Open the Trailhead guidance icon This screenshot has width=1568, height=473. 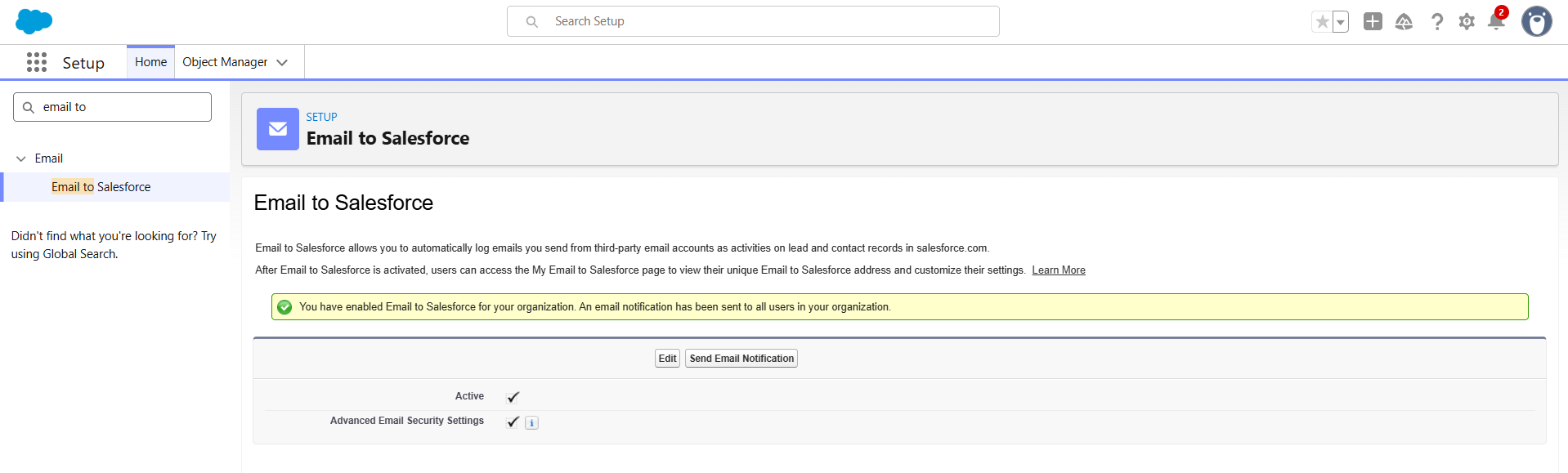click(1404, 22)
